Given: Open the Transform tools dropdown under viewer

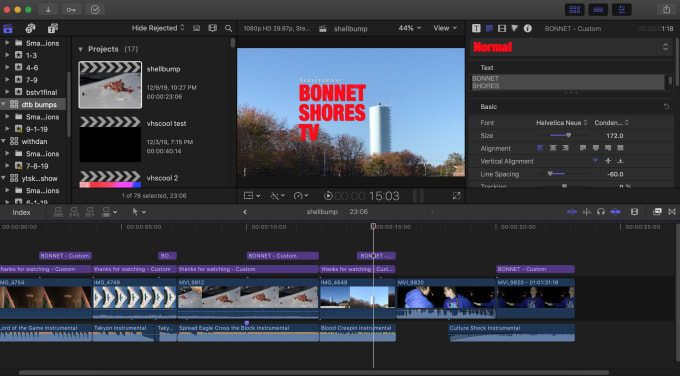Looking at the screenshot, I should click(277, 196).
